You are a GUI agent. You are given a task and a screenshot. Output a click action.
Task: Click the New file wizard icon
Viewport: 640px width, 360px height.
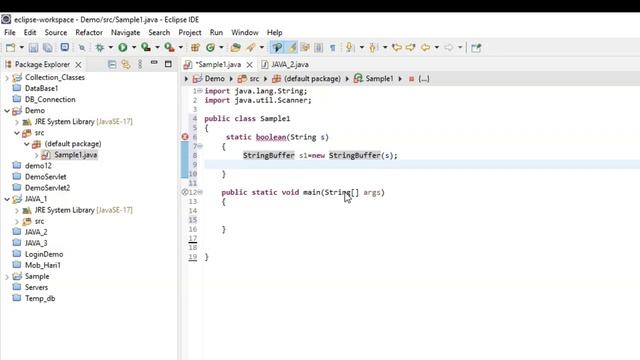11,48
